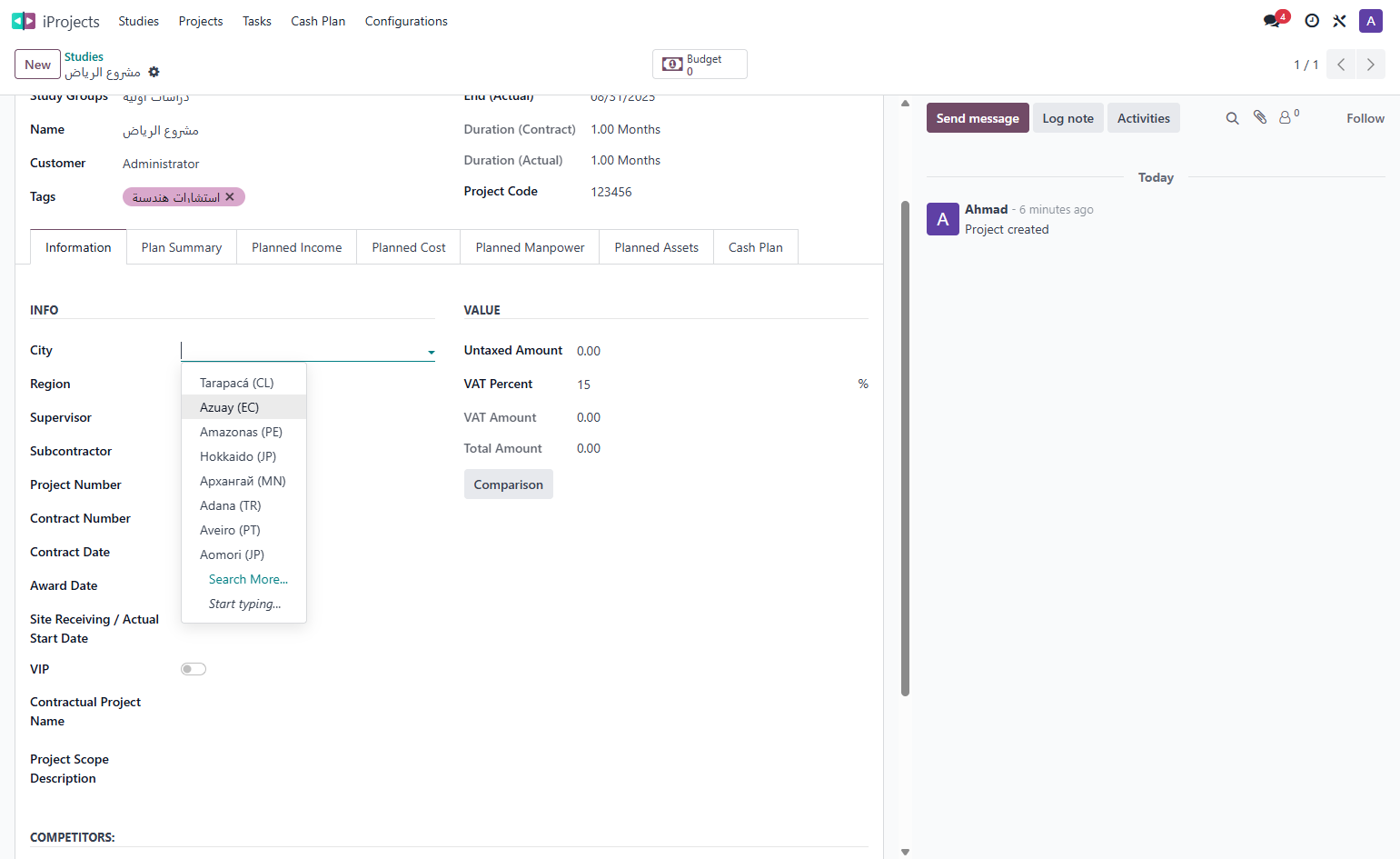Click the City dropdown arrow

click(432, 352)
